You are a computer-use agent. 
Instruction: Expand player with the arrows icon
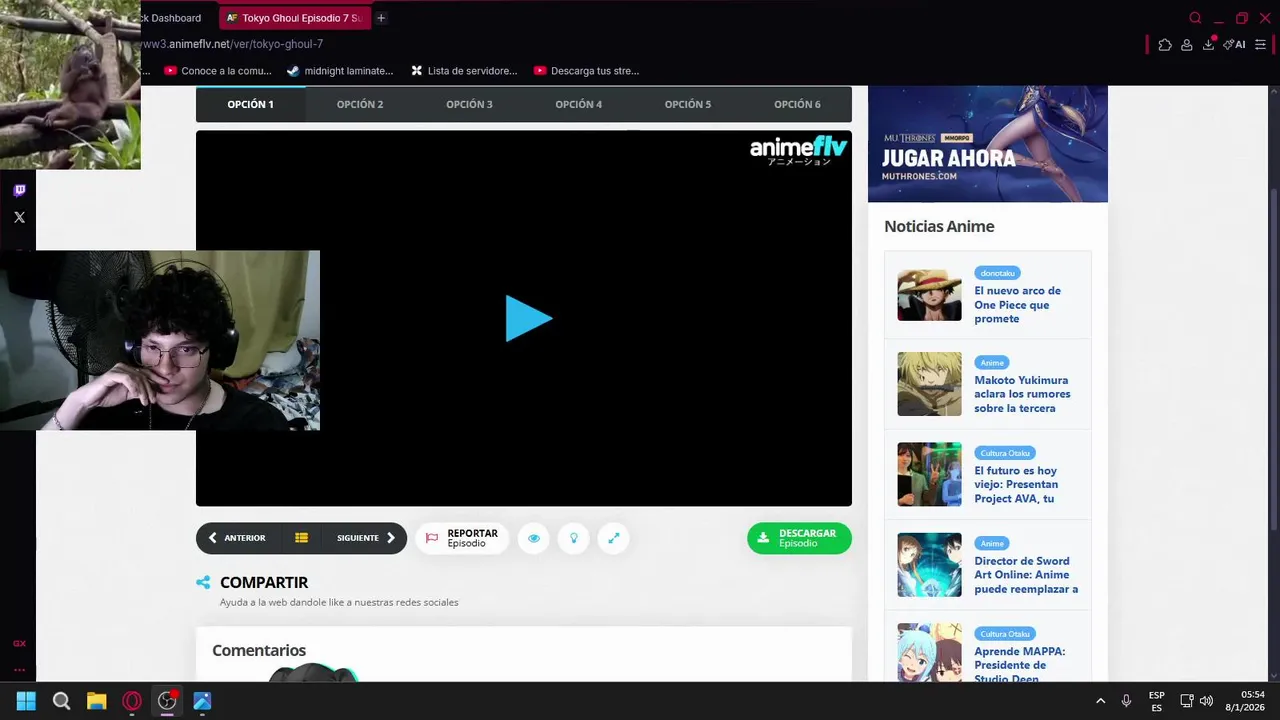point(614,538)
